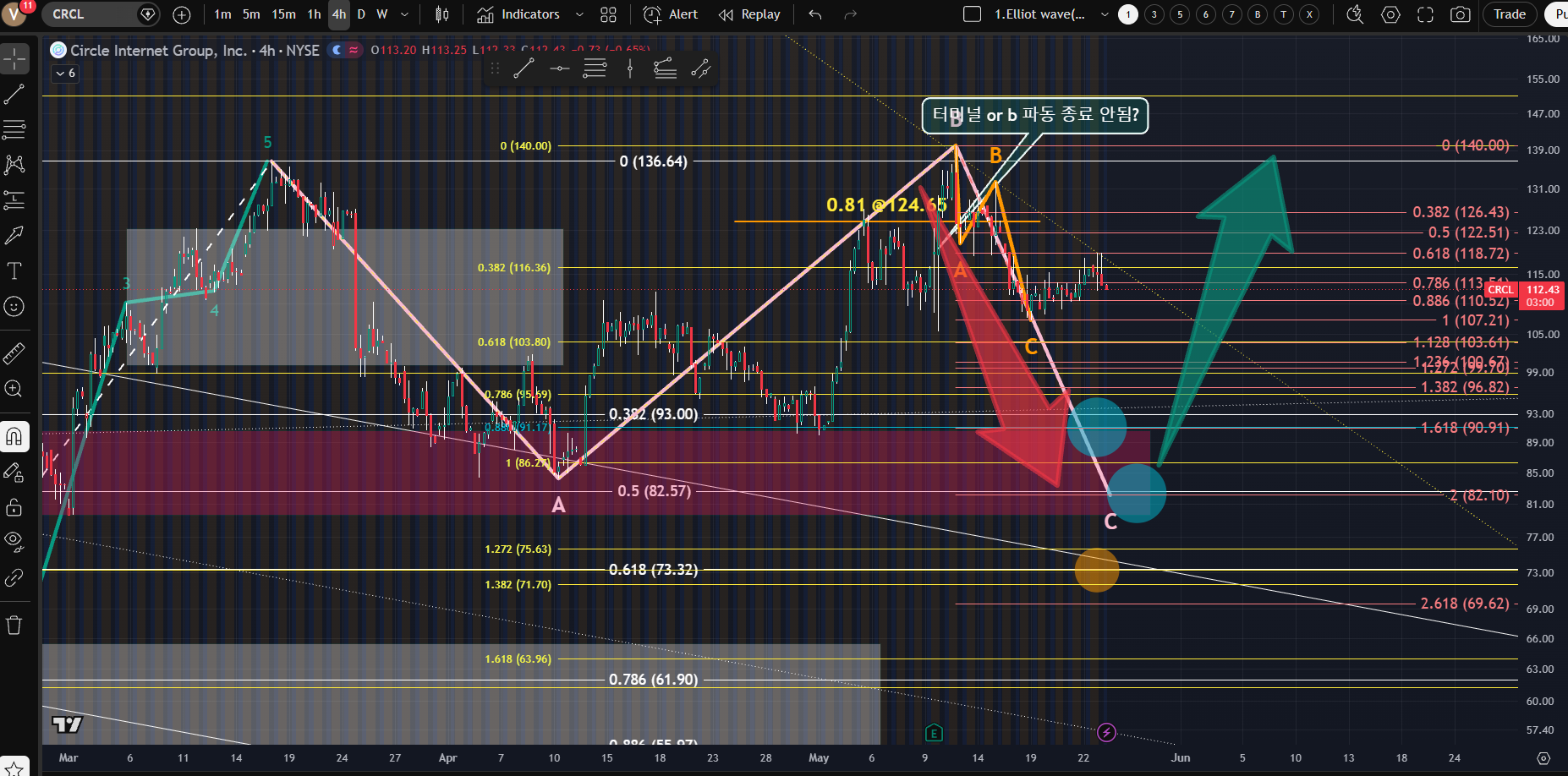Expand the layout management dropdown arrow
This screenshot has height=776, width=1568.
pyautogui.click(x=1105, y=14)
